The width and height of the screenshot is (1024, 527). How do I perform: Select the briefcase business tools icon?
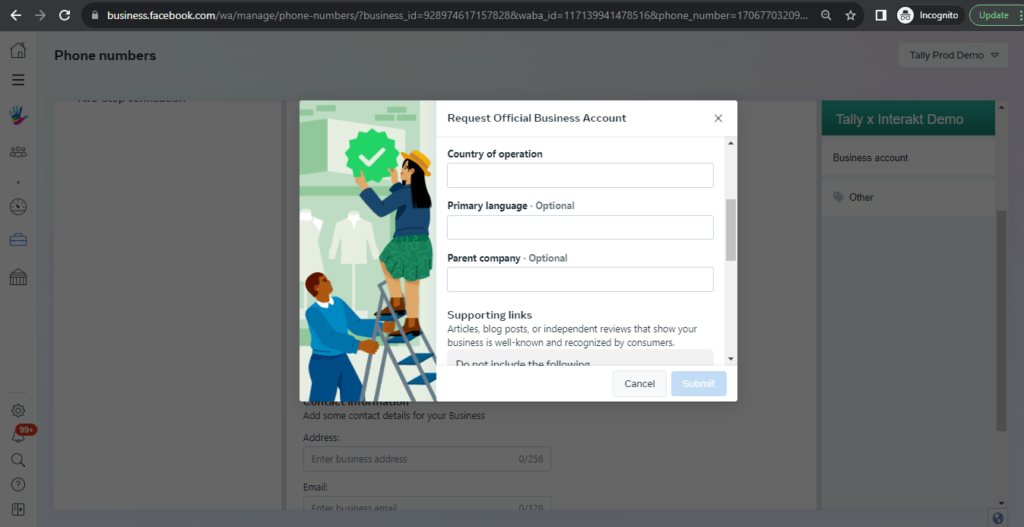coord(18,240)
